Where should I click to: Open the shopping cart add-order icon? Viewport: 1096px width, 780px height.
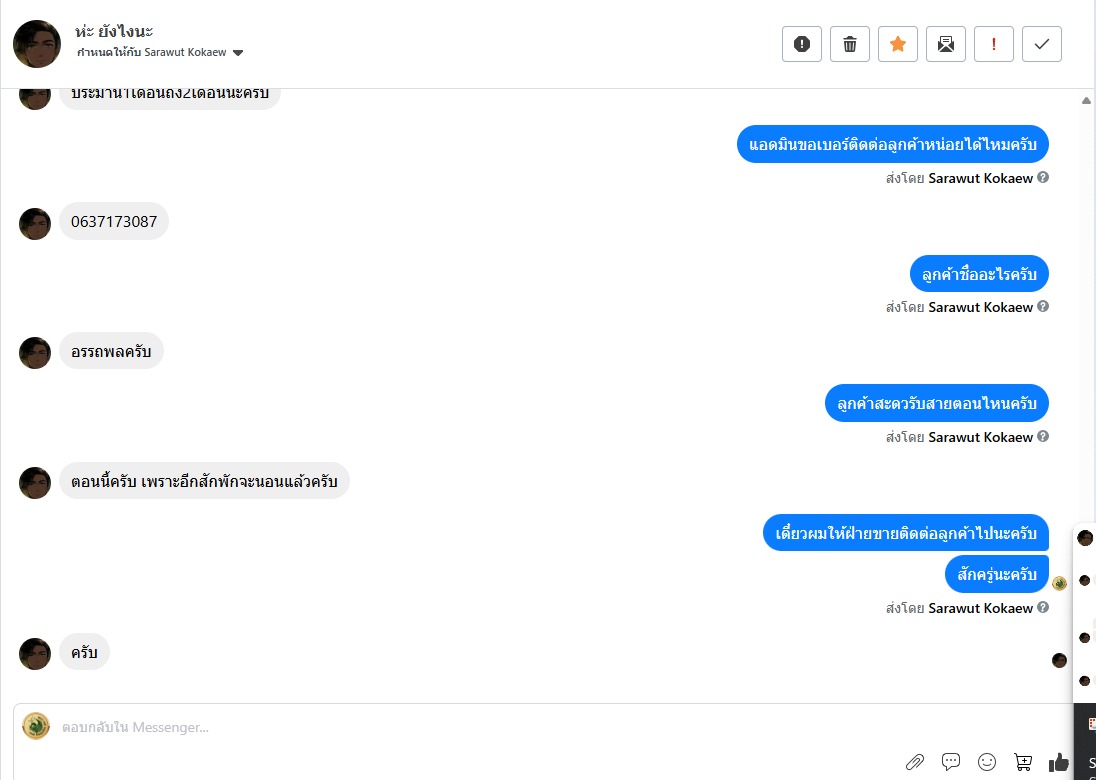(x=1023, y=762)
